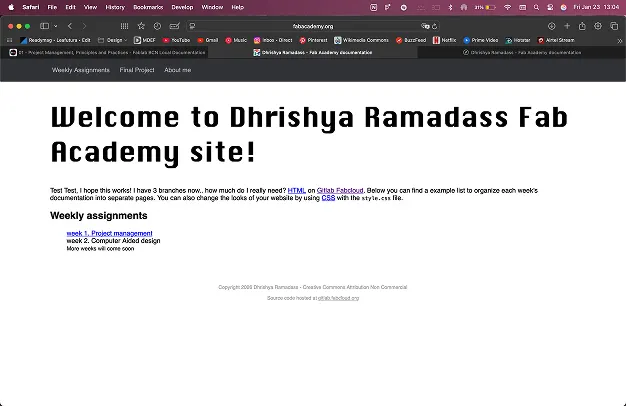
Task: Open the Music bookmark
Action: (236, 40)
